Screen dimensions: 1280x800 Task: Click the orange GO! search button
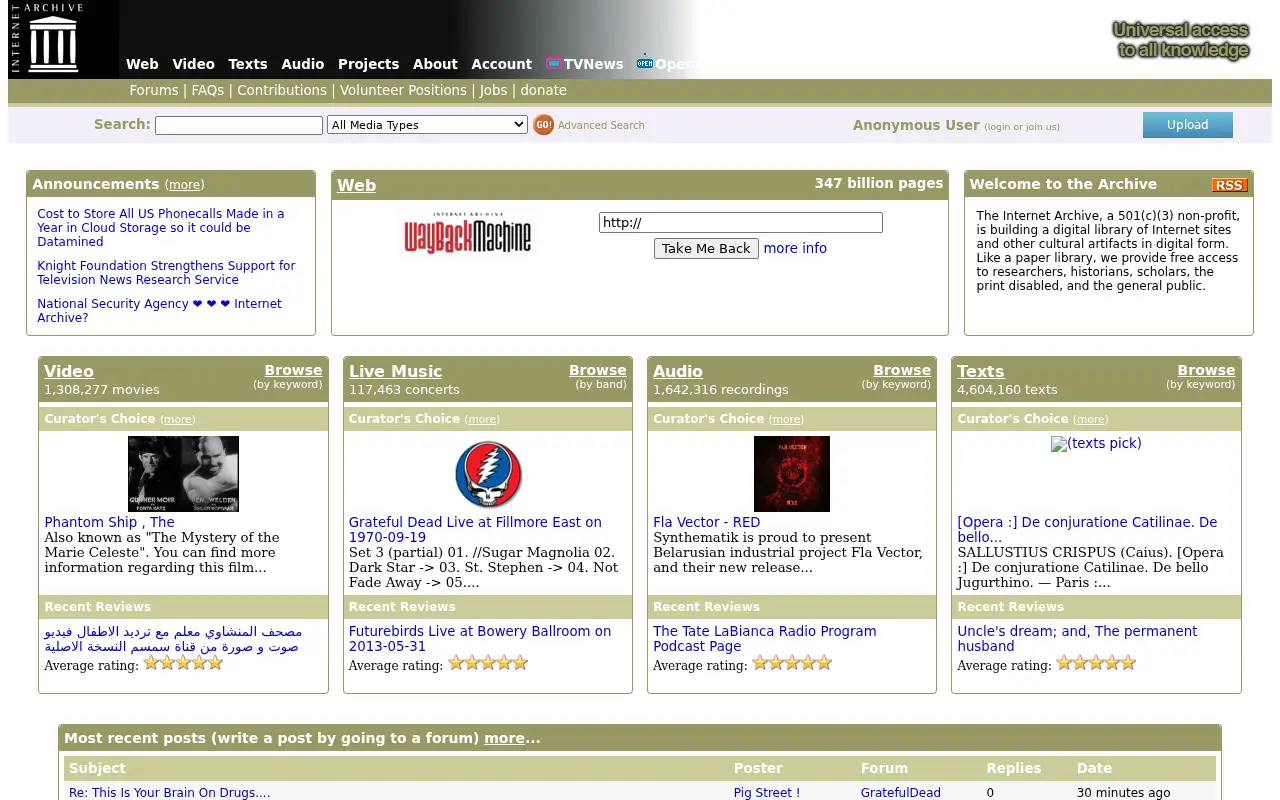(543, 125)
